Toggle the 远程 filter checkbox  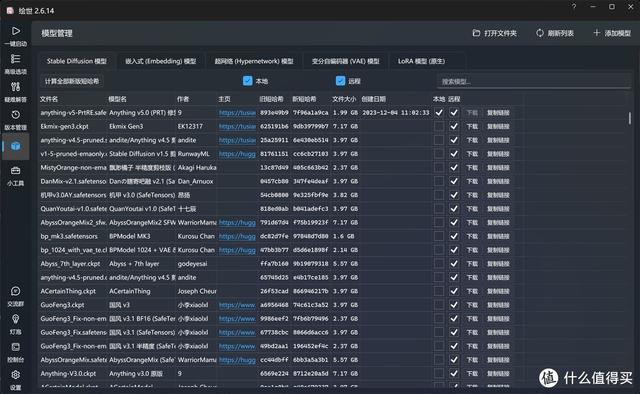(x=340, y=81)
